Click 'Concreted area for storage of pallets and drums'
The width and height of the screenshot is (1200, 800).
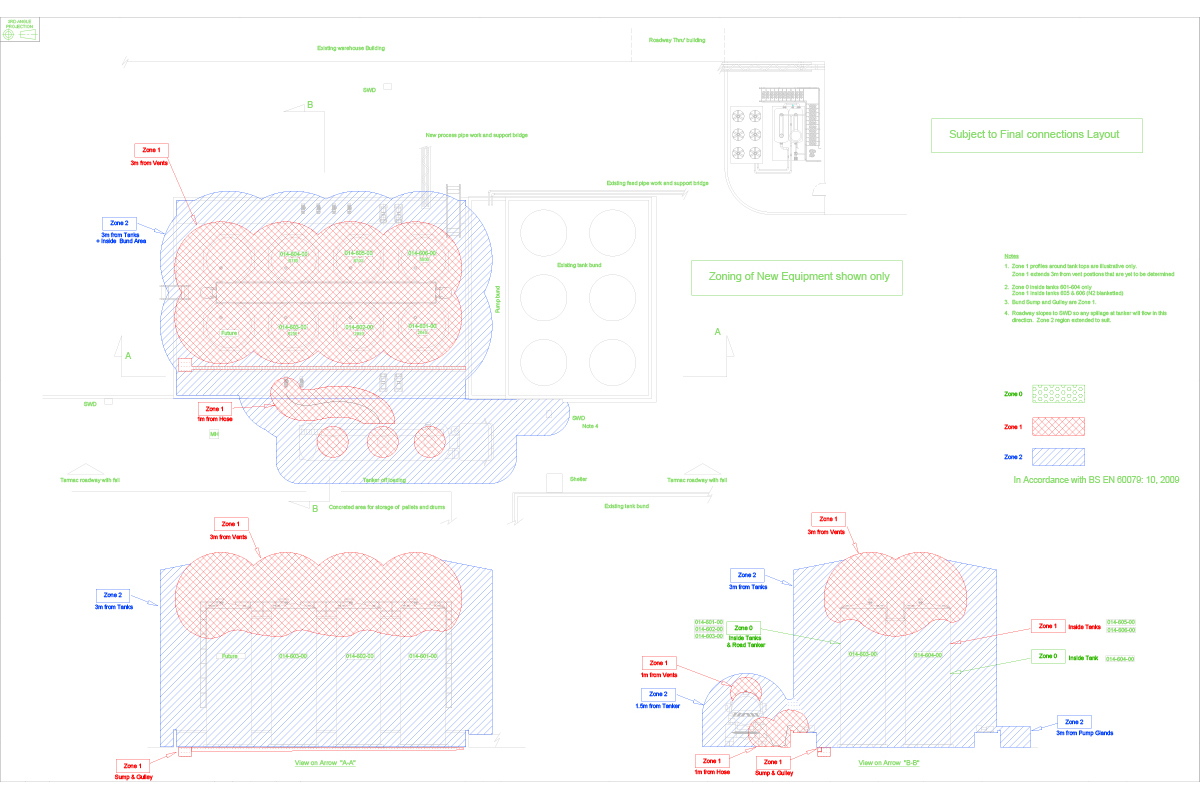pyautogui.click(x=388, y=507)
